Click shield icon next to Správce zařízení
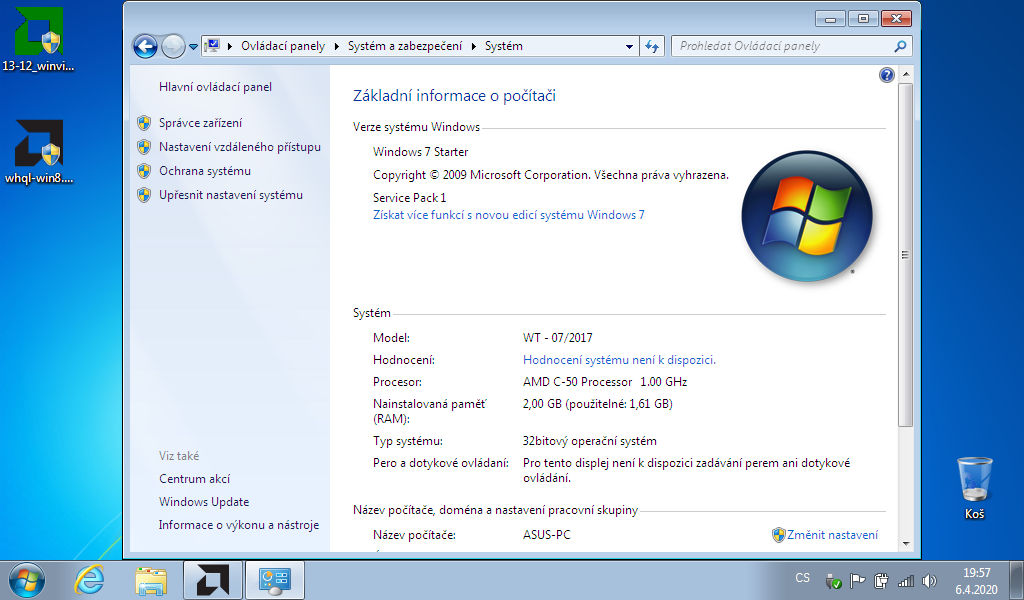 pos(144,123)
